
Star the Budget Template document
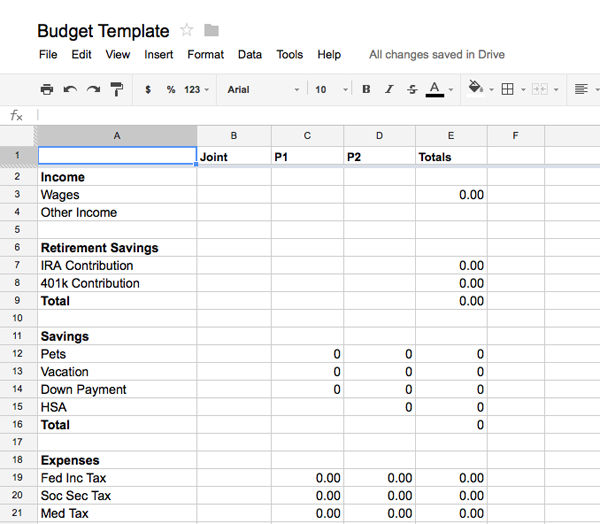coord(187,30)
